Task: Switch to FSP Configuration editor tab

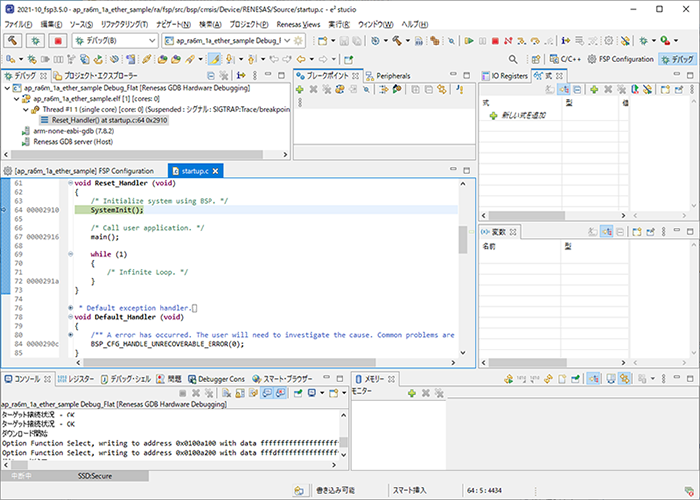Action: click(79, 171)
